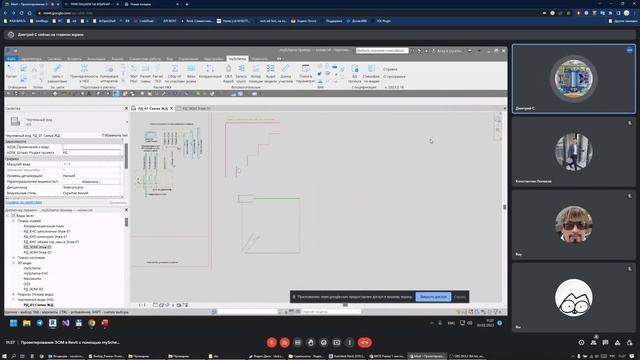
Task: Click the drawing view's vertical scrollbar
Action: pos(504,207)
